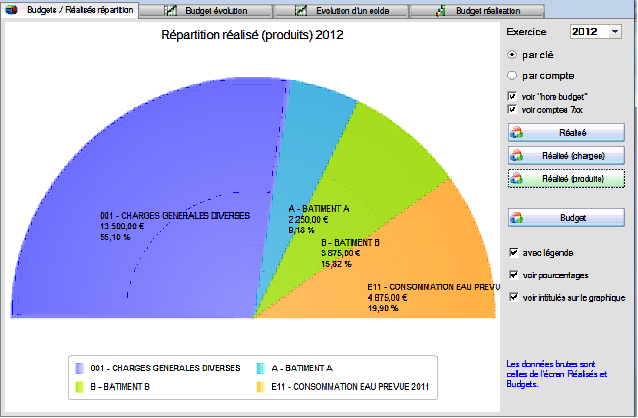This screenshot has width=638, height=418.
Task: Click the pie icon on Budgets / Réalisés répartition tab
Action: pos(11,10)
